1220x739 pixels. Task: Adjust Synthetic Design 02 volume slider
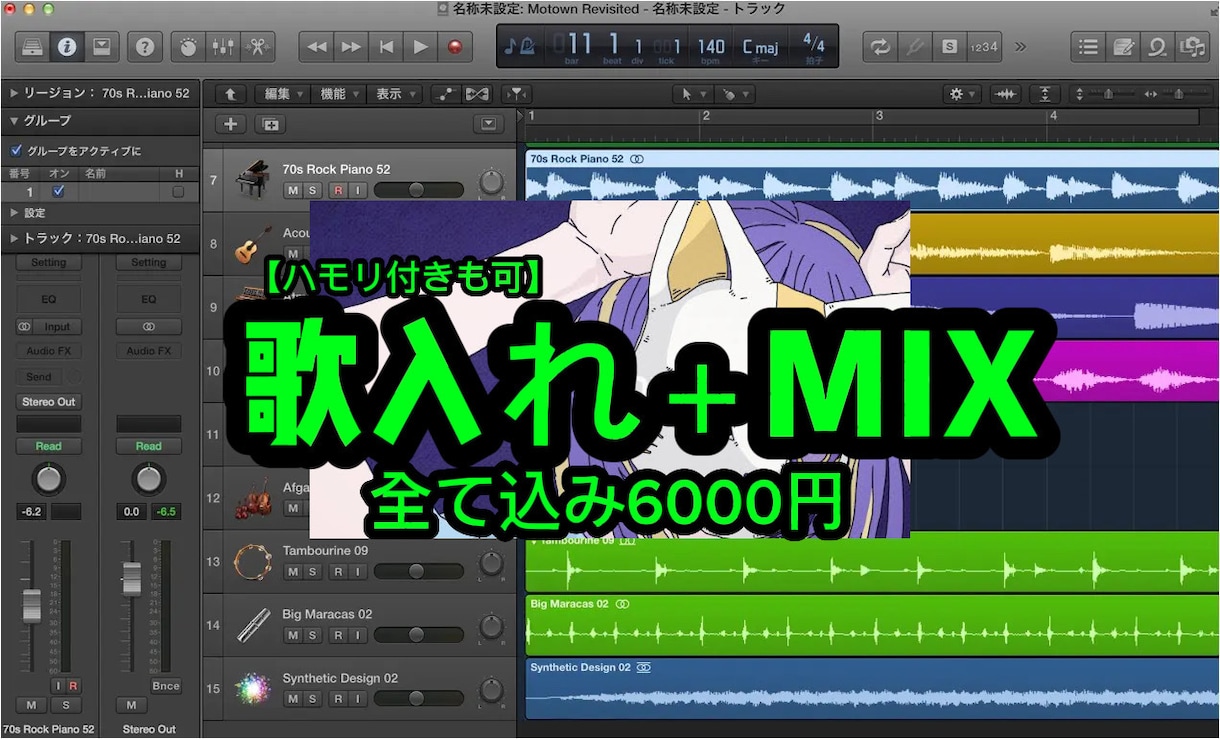point(418,698)
